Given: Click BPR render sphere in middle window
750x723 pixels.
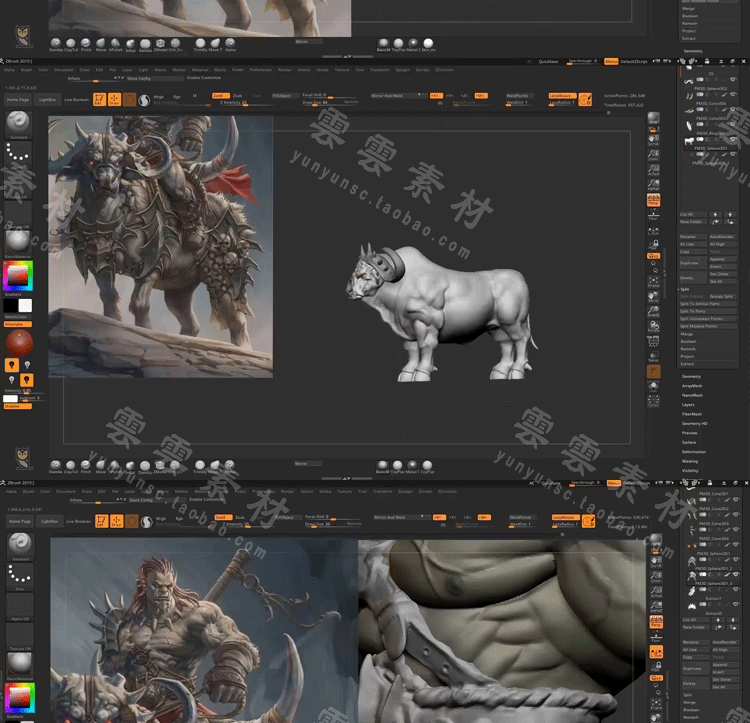Looking at the screenshot, I should coord(653,118).
